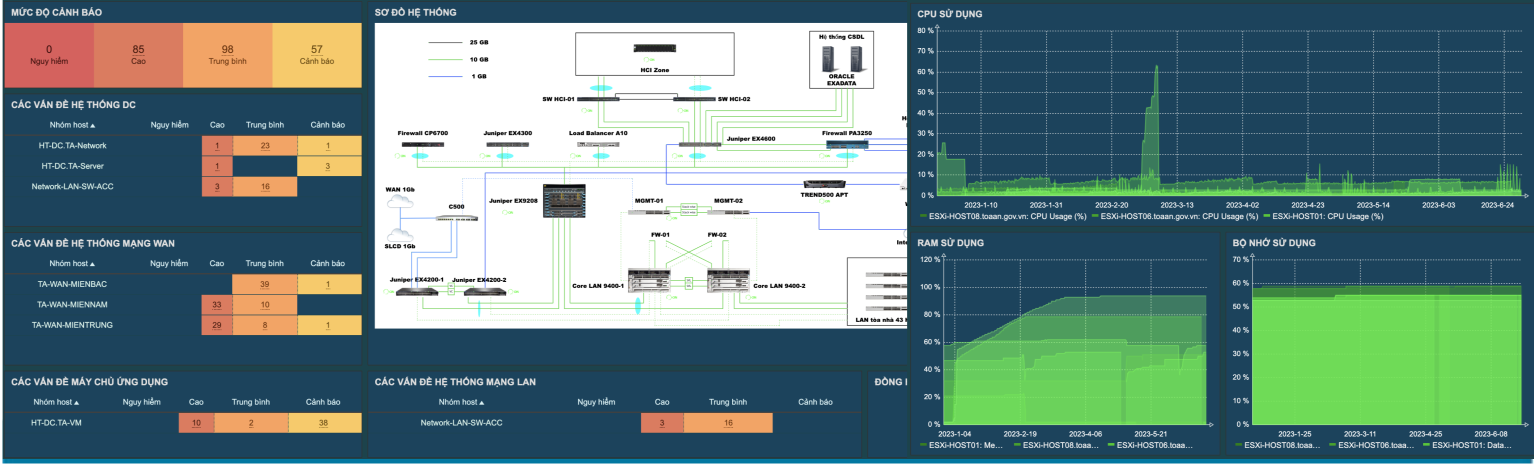Click 3 Cao in the mạng LAN table
Image resolution: width=1534 pixels, height=464 pixels.
[662, 423]
